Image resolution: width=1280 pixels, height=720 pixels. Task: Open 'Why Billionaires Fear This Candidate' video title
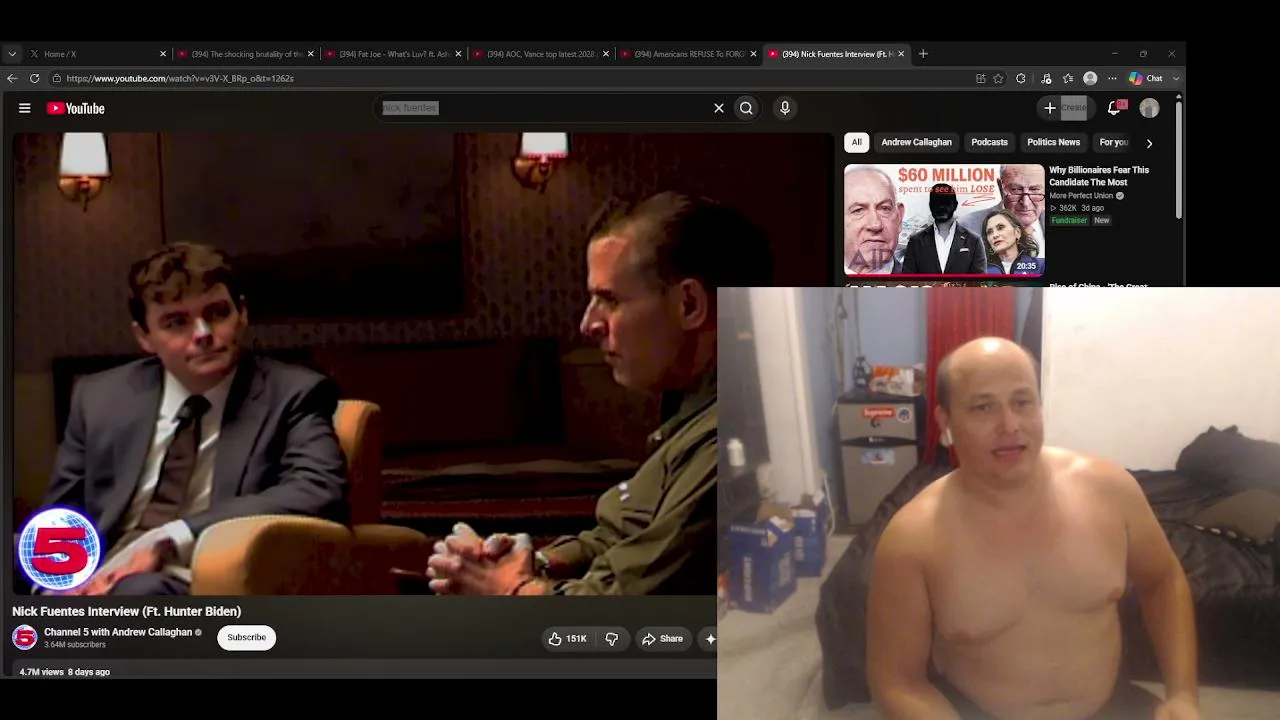1099,176
